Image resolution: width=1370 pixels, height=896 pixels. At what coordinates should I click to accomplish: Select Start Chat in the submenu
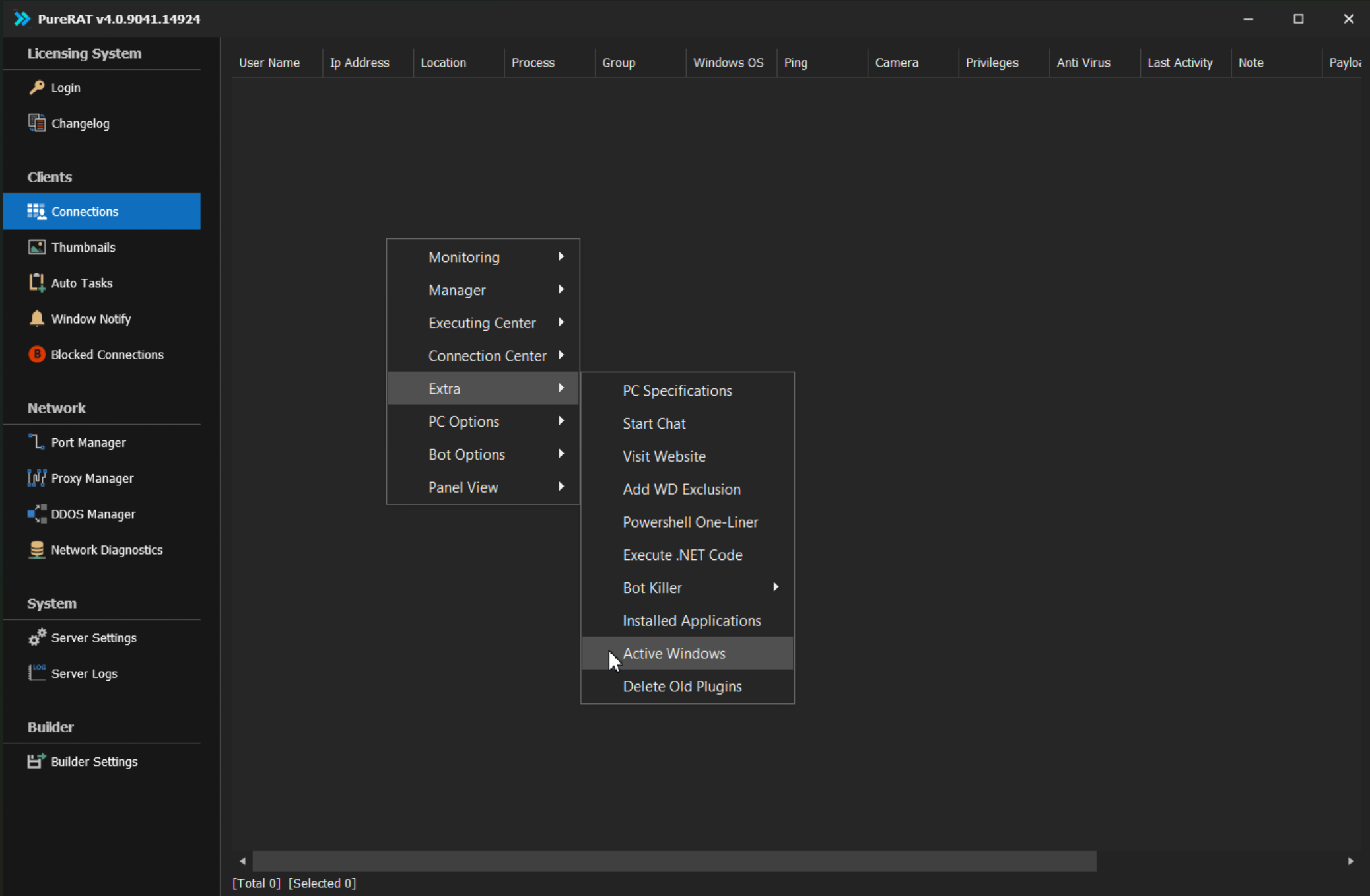click(x=687, y=423)
